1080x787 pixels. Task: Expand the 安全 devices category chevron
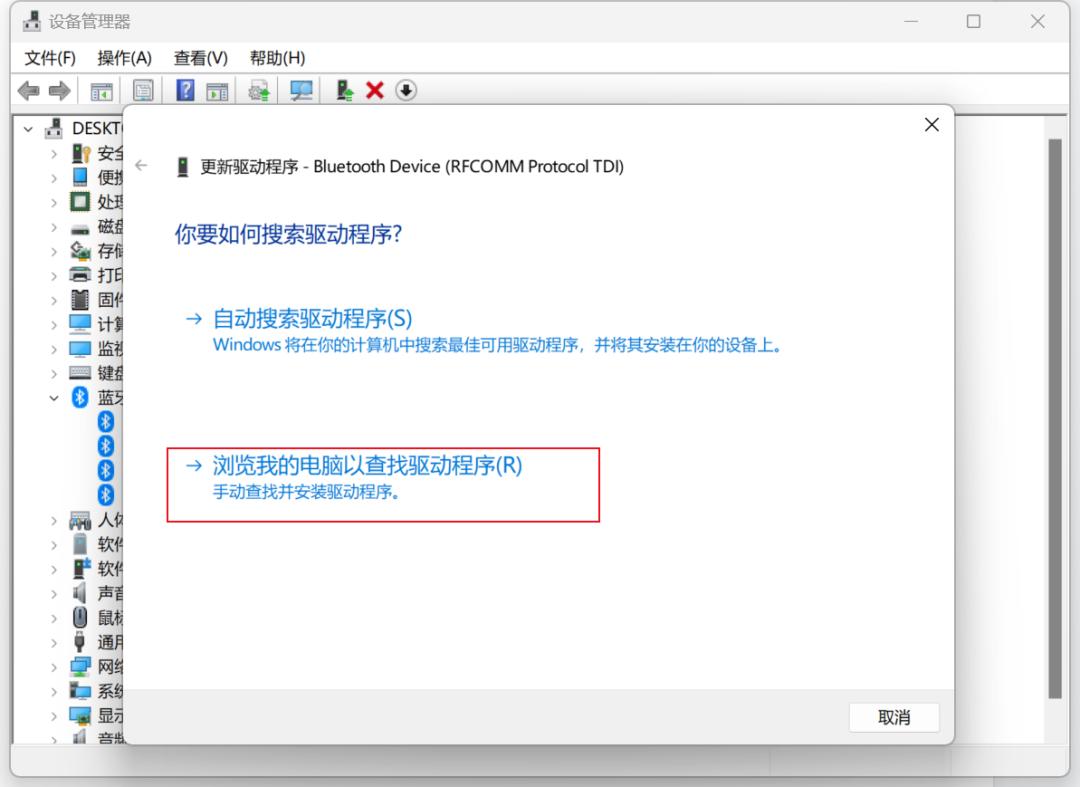click(54, 154)
